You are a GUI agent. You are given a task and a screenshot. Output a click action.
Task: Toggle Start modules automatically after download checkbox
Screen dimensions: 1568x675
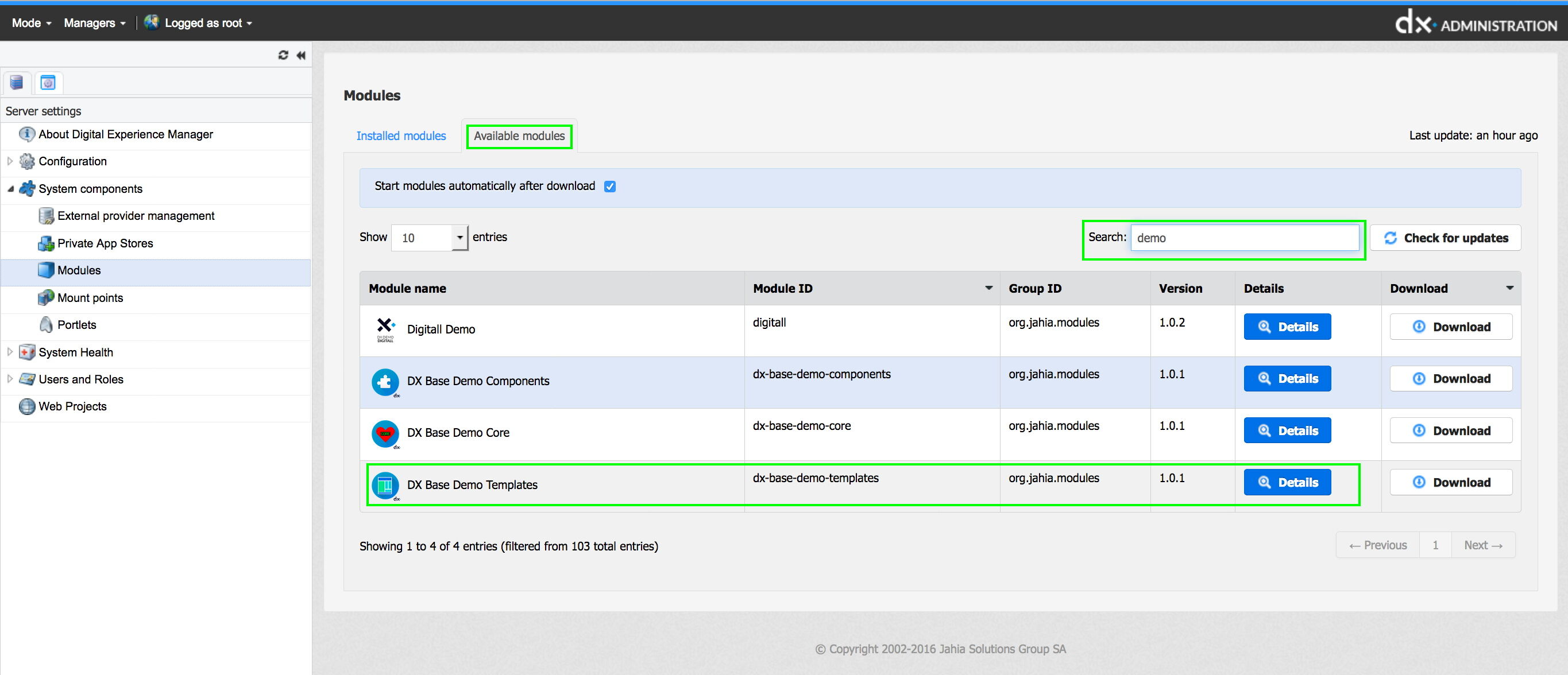pos(610,187)
